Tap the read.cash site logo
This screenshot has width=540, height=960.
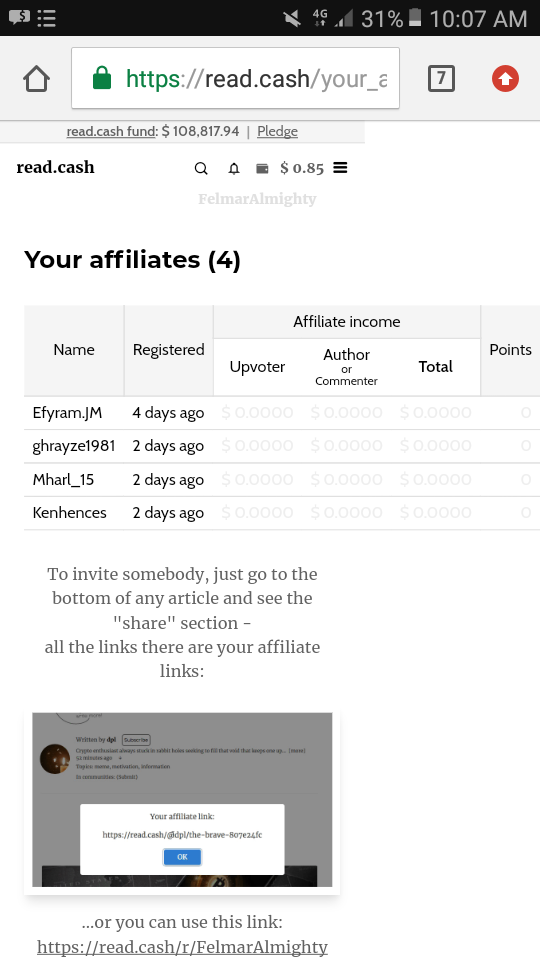point(56,167)
